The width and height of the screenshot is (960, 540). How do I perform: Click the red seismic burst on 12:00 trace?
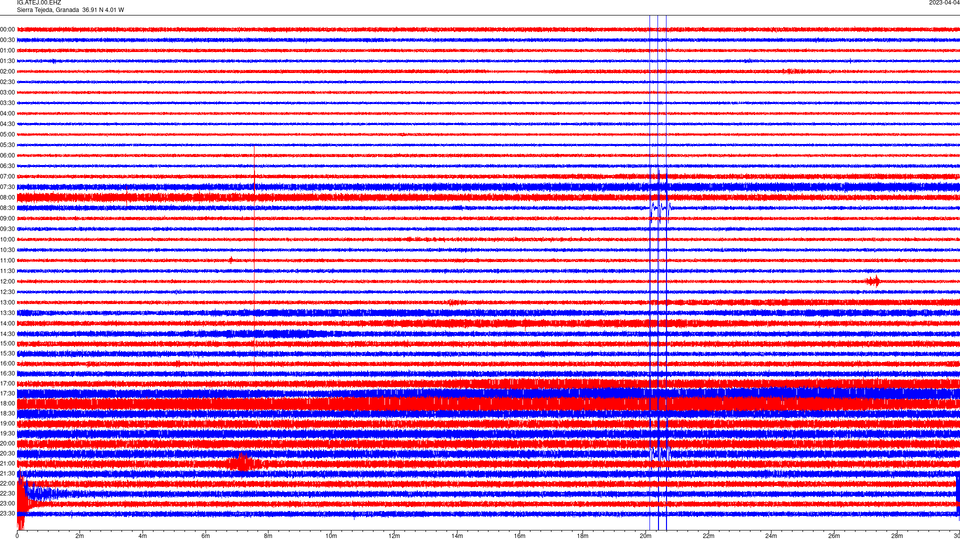874,282
